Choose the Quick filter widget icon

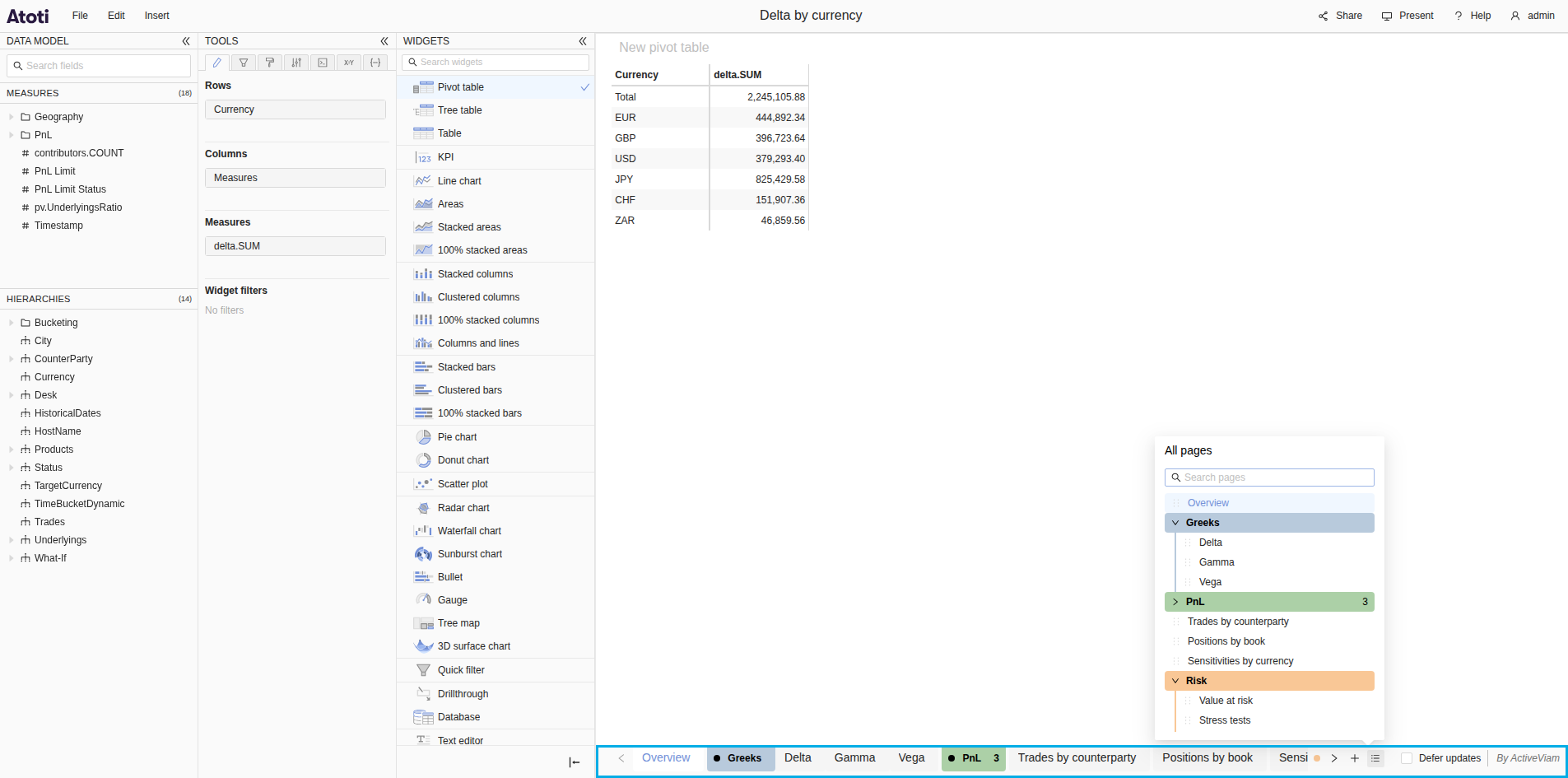(x=423, y=670)
